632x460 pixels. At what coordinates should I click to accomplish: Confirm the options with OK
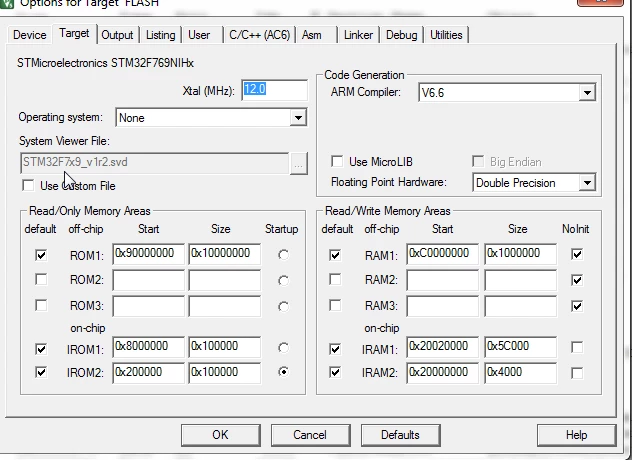coord(220,435)
